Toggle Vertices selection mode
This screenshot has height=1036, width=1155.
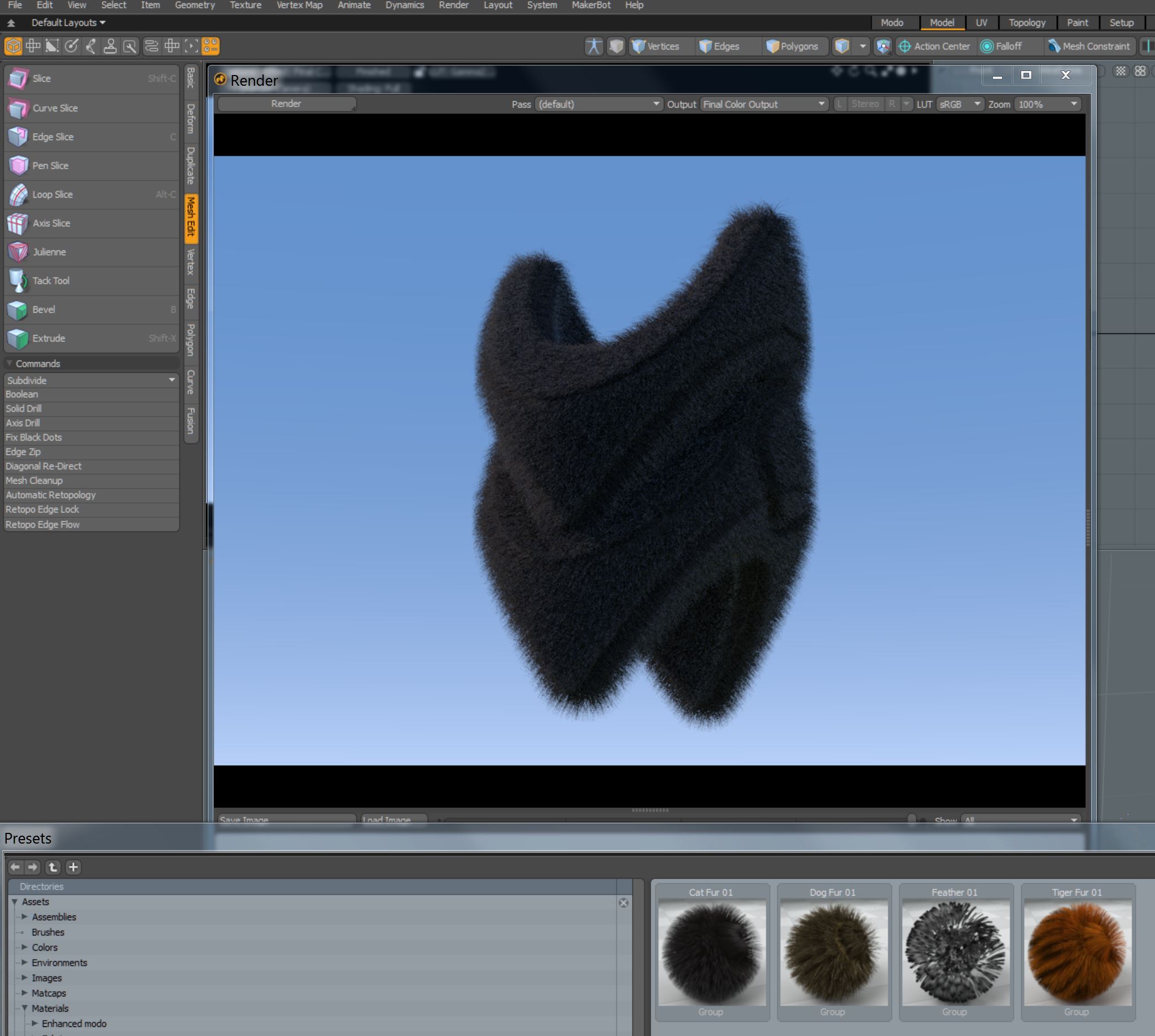(656, 46)
